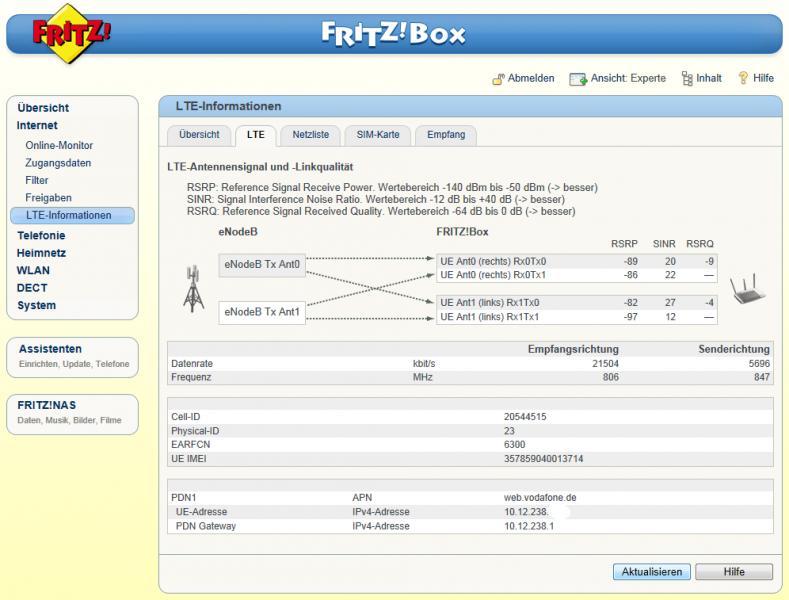Open Zugangsdaten submenu item
Screen dimensions: 789x600
58,163
